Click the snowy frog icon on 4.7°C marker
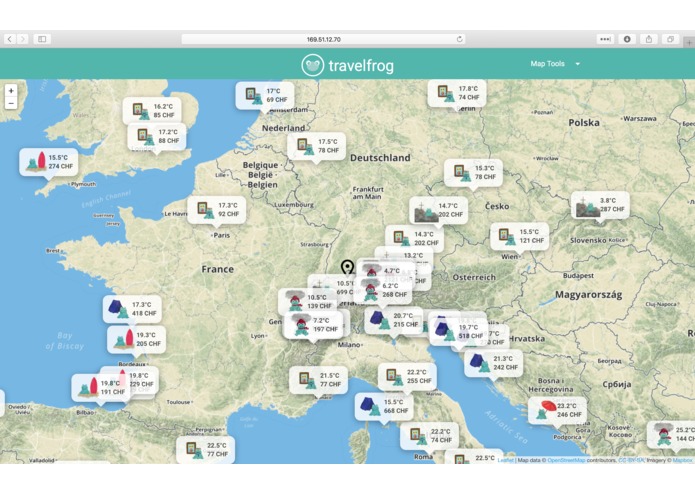 click(x=371, y=269)
